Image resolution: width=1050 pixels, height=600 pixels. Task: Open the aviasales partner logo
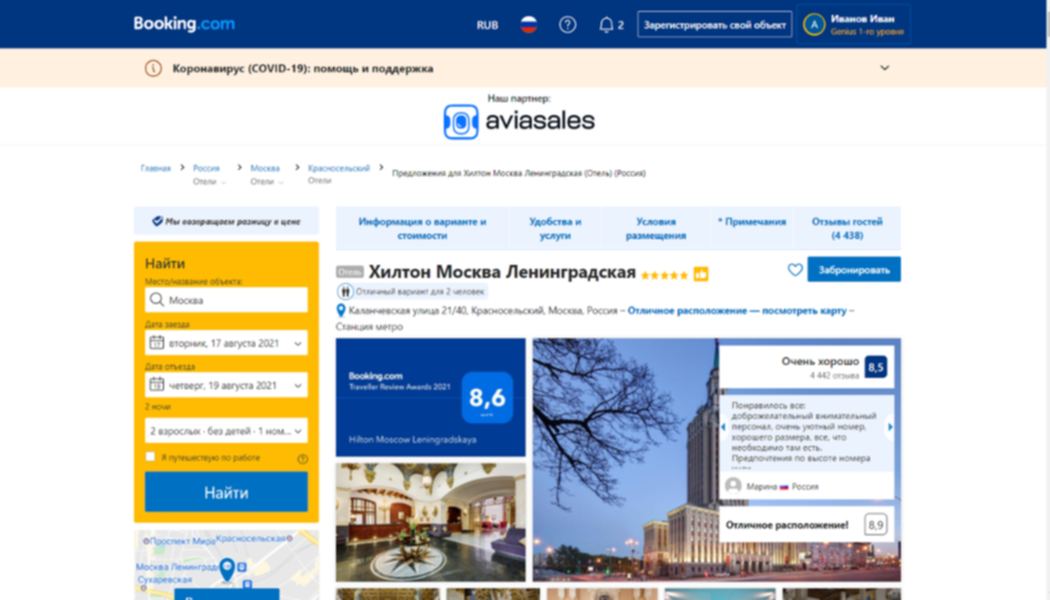click(x=519, y=121)
